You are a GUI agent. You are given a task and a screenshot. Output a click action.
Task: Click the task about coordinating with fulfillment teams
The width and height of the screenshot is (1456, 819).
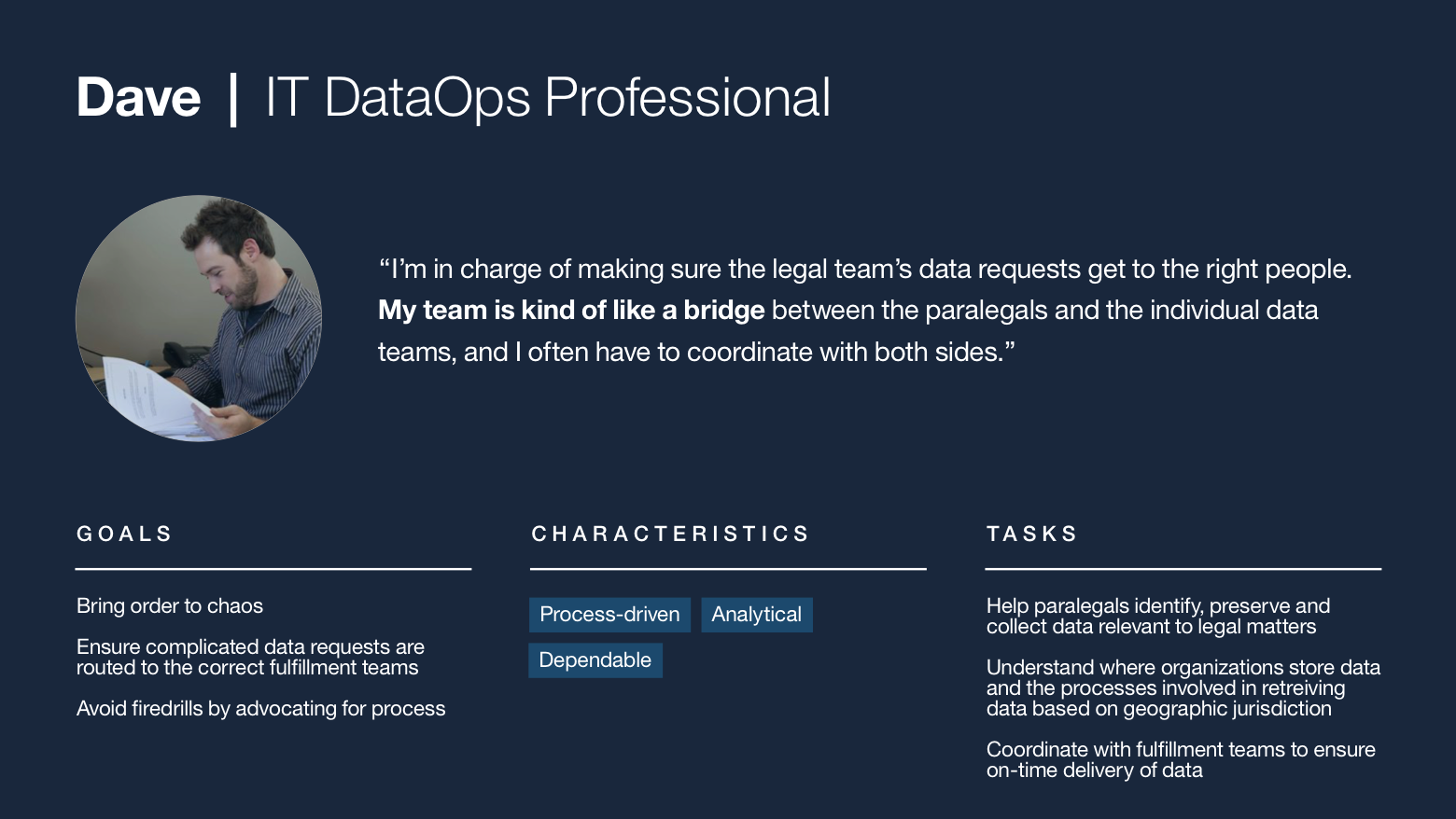(1180, 760)
